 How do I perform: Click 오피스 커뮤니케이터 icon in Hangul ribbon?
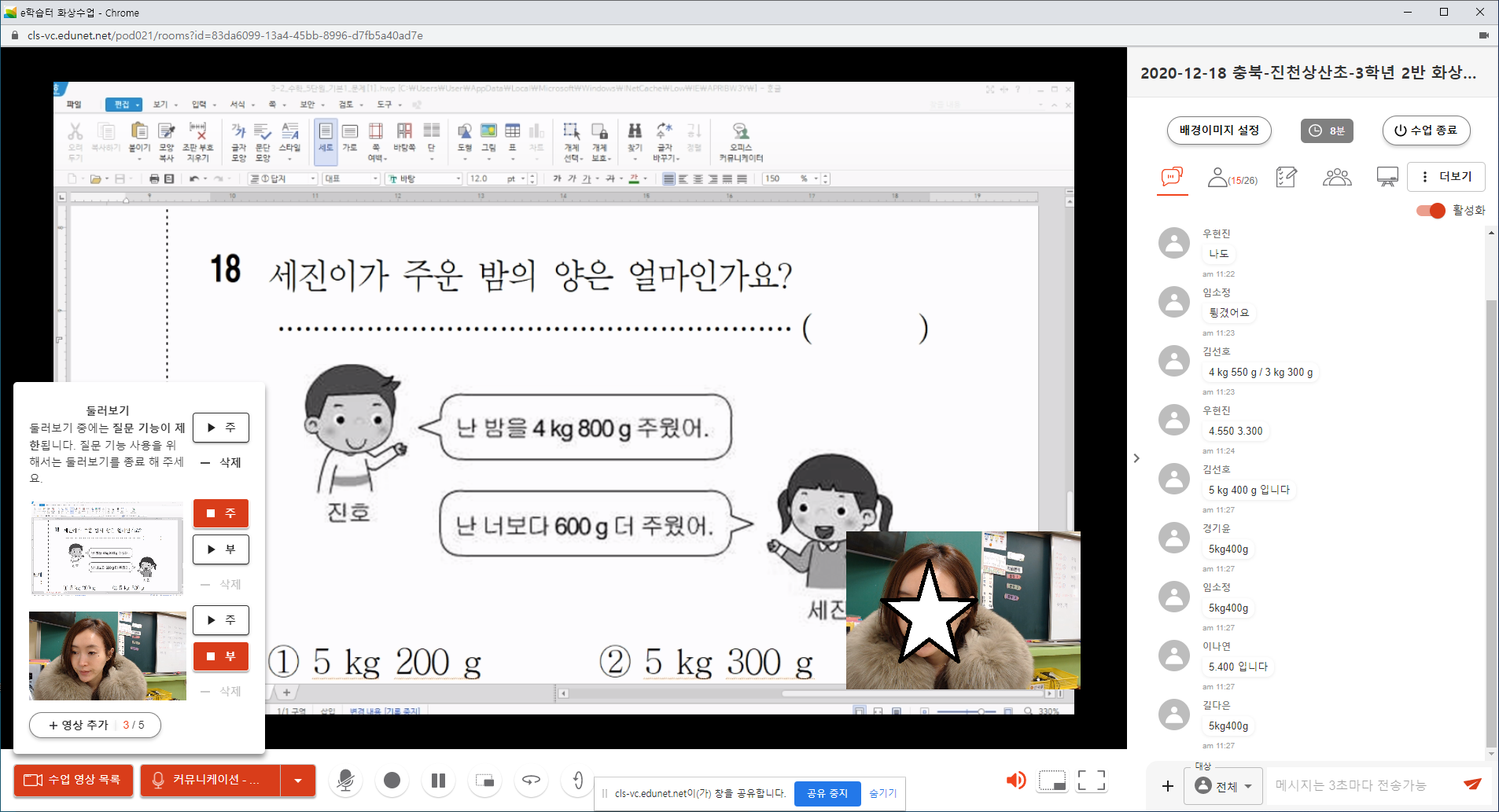tap(741, 141)
